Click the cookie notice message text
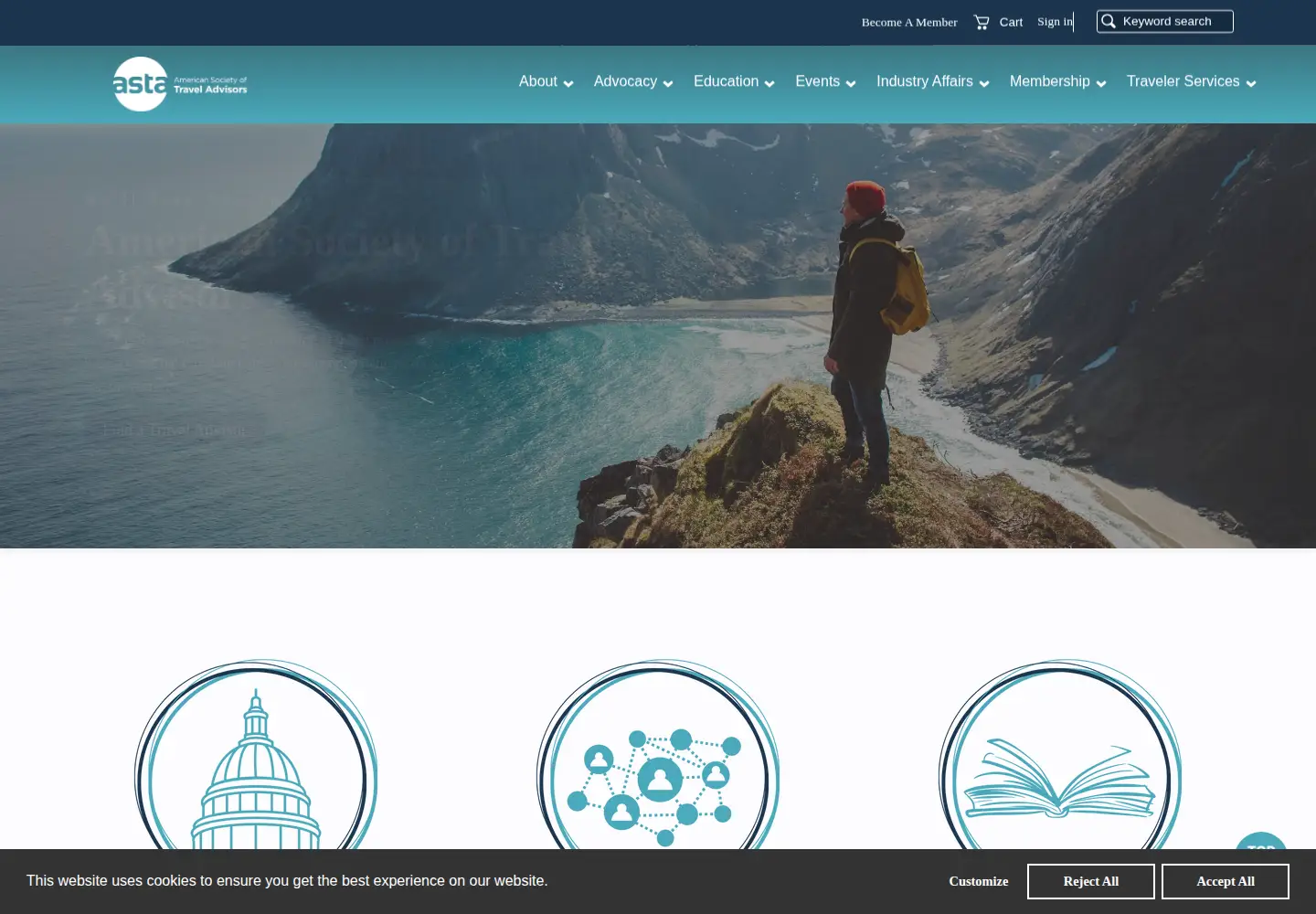 coord(287,881)
